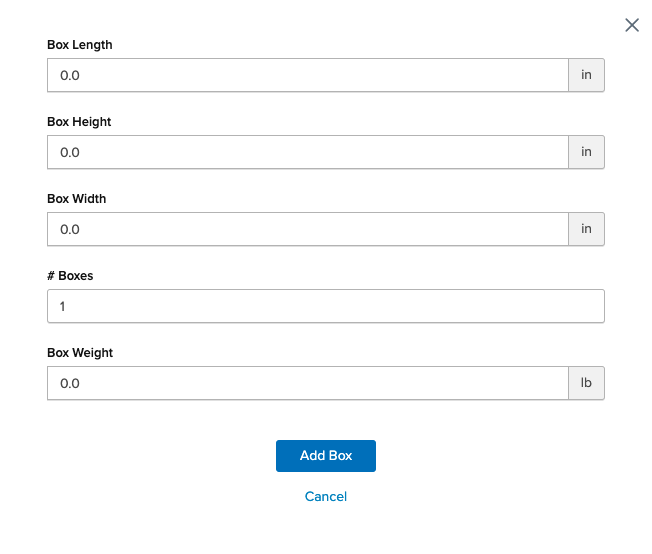
Task: Focus the Box Weight input field
Action: coord(308,383)
